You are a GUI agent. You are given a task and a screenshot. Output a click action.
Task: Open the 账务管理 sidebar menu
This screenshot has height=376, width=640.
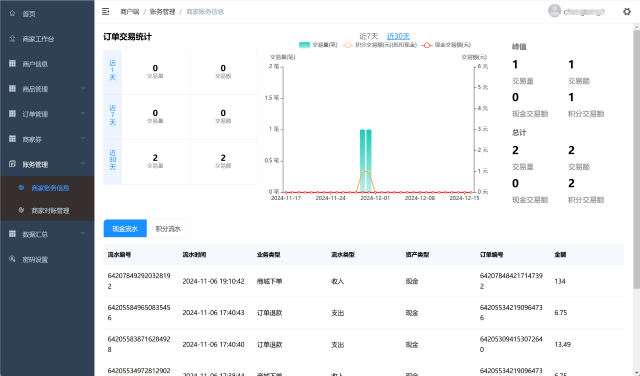pos(47,164)
